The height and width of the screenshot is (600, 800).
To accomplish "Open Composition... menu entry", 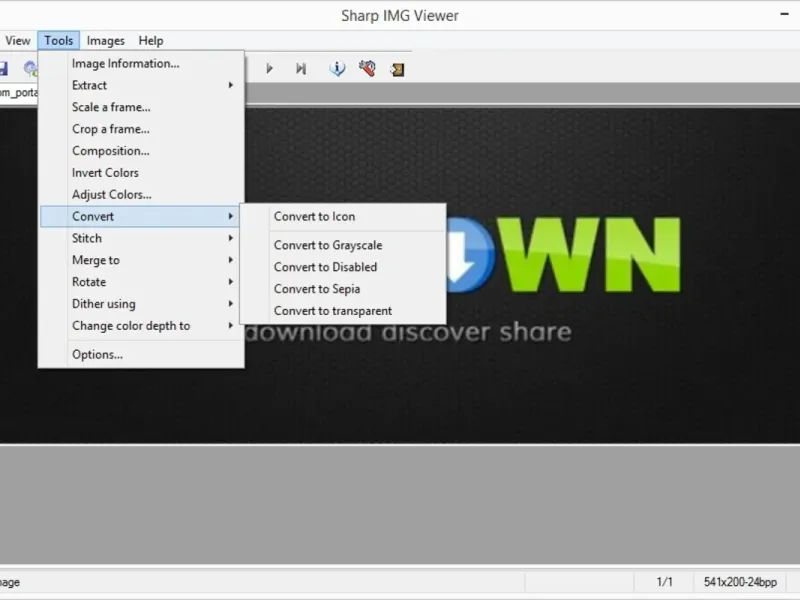I will coord(141,151).
